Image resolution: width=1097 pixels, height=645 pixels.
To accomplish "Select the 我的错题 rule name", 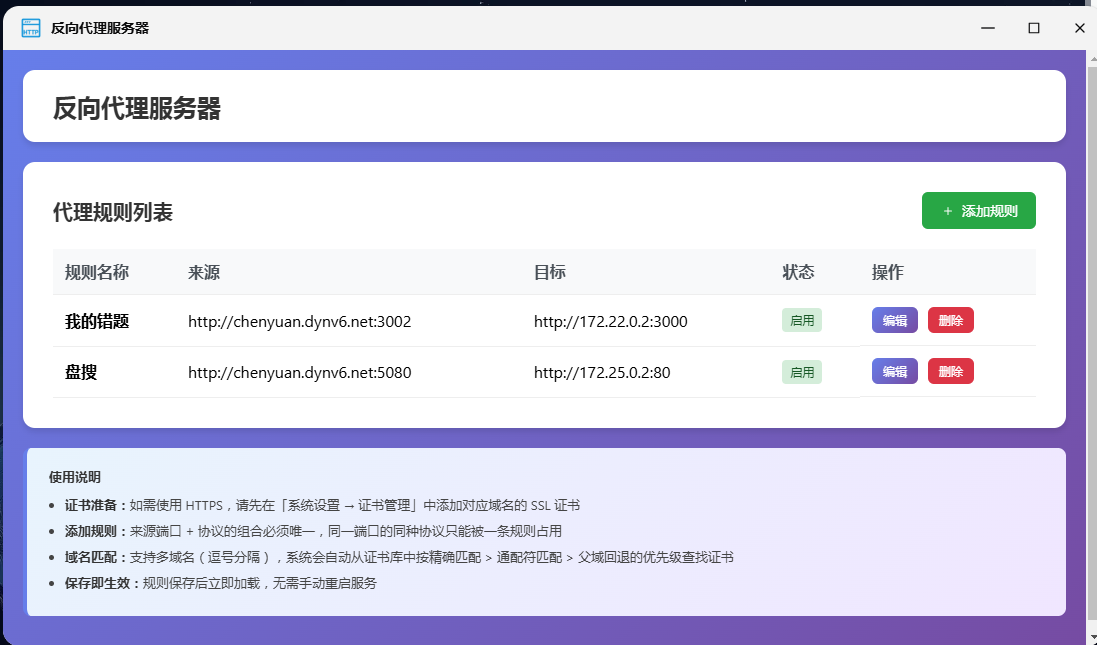I will (x=97, y=321).
